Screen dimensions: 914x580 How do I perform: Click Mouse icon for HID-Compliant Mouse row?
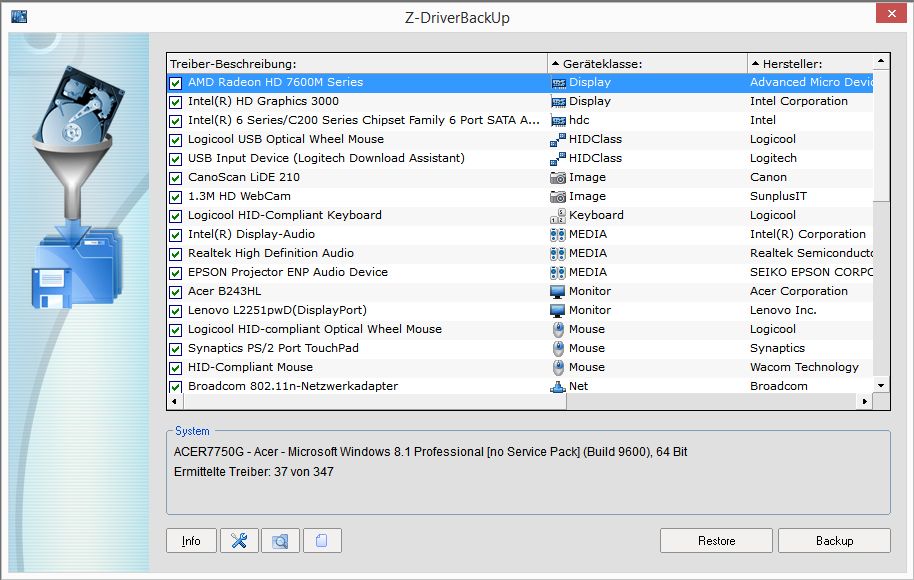[558, 368]
